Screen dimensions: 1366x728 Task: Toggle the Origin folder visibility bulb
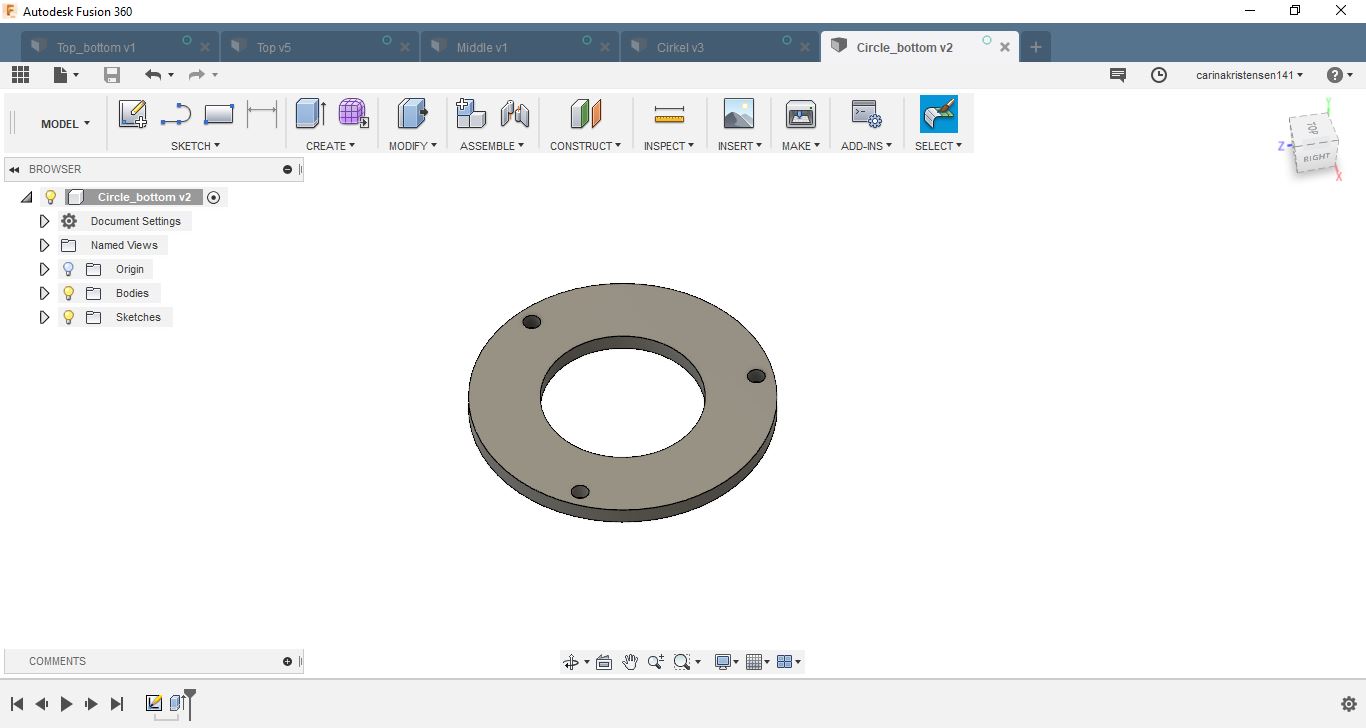(x=69, y=269)
